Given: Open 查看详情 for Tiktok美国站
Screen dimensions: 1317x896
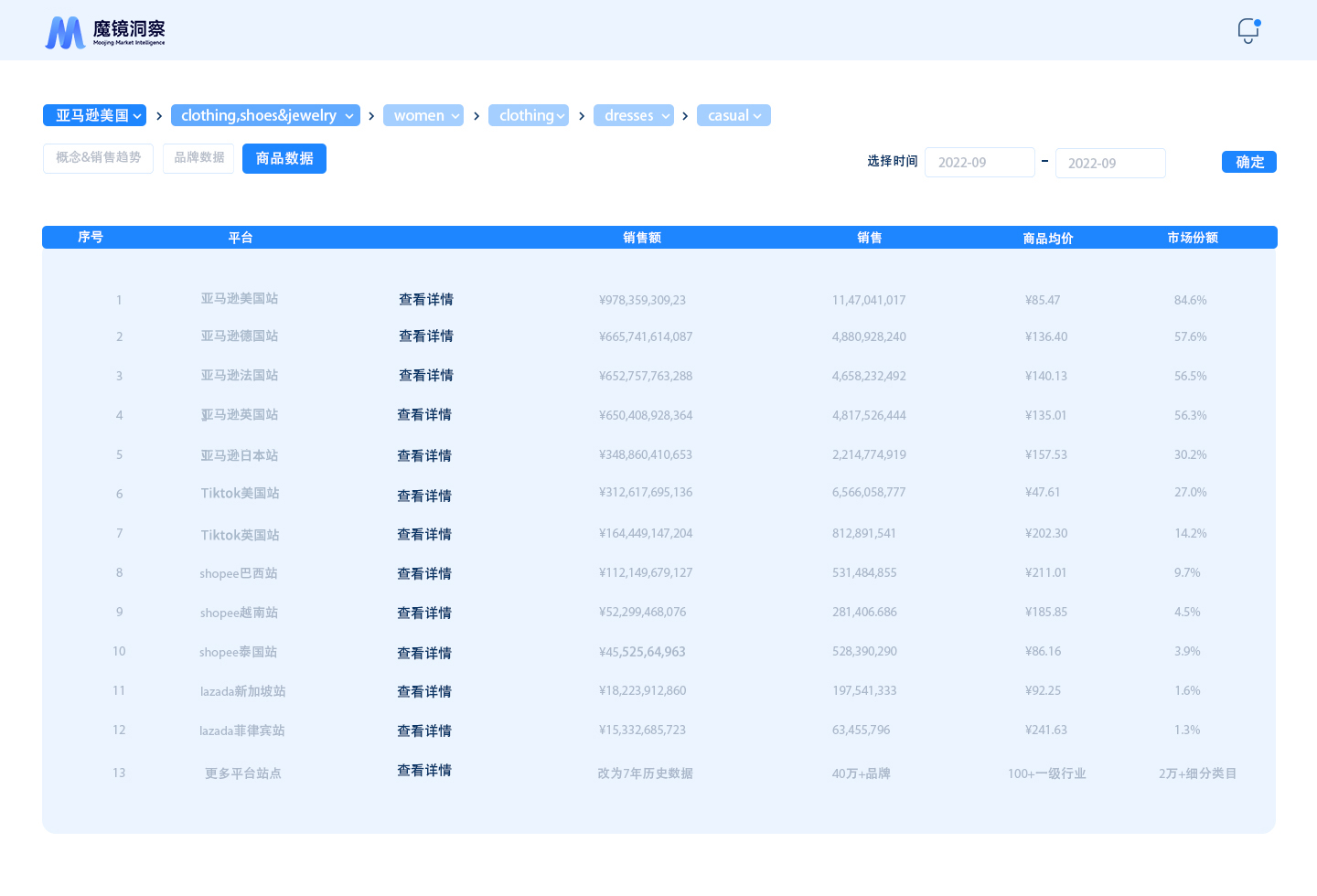Looking at the screenshot, I should [424, 496].
